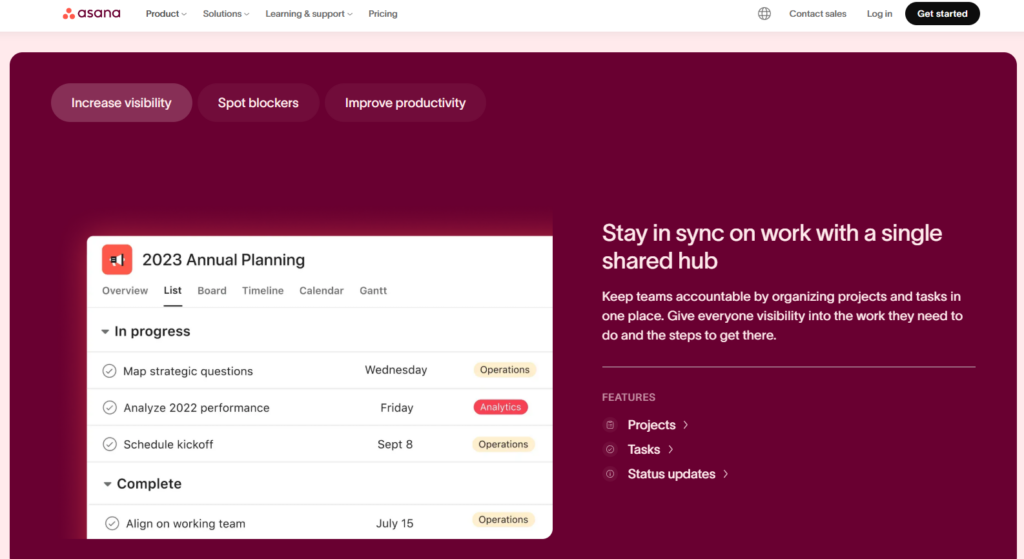
Task: Select the Spot blockers pill
Action: tap(258, 103)
